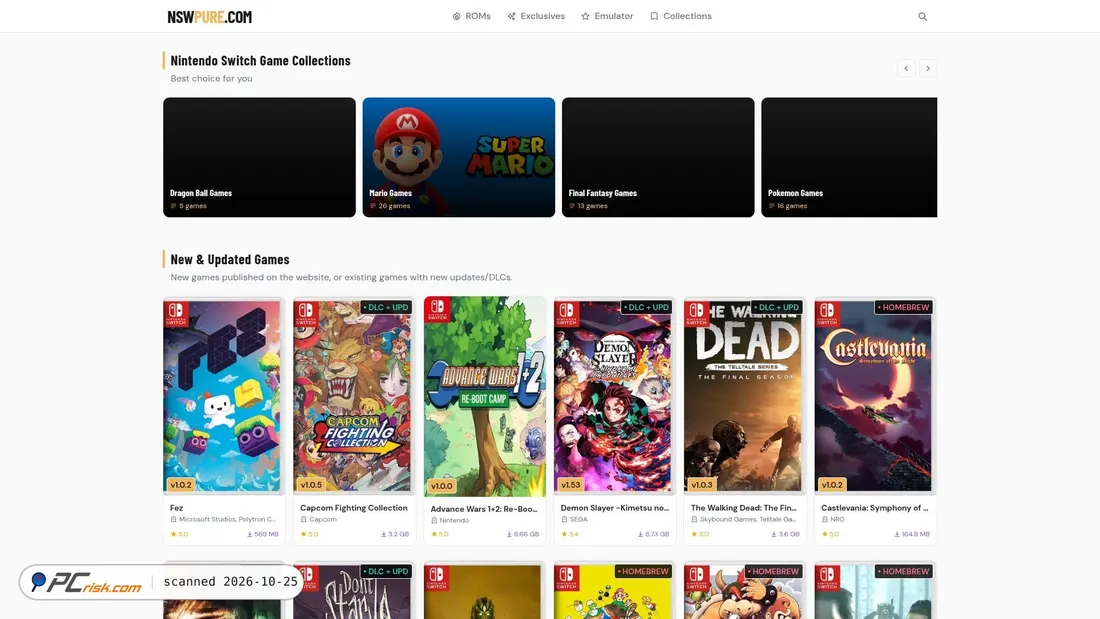Click the HOMEBREW badge on Castlevania
The image size is (1100, 619).
point(903,307)
